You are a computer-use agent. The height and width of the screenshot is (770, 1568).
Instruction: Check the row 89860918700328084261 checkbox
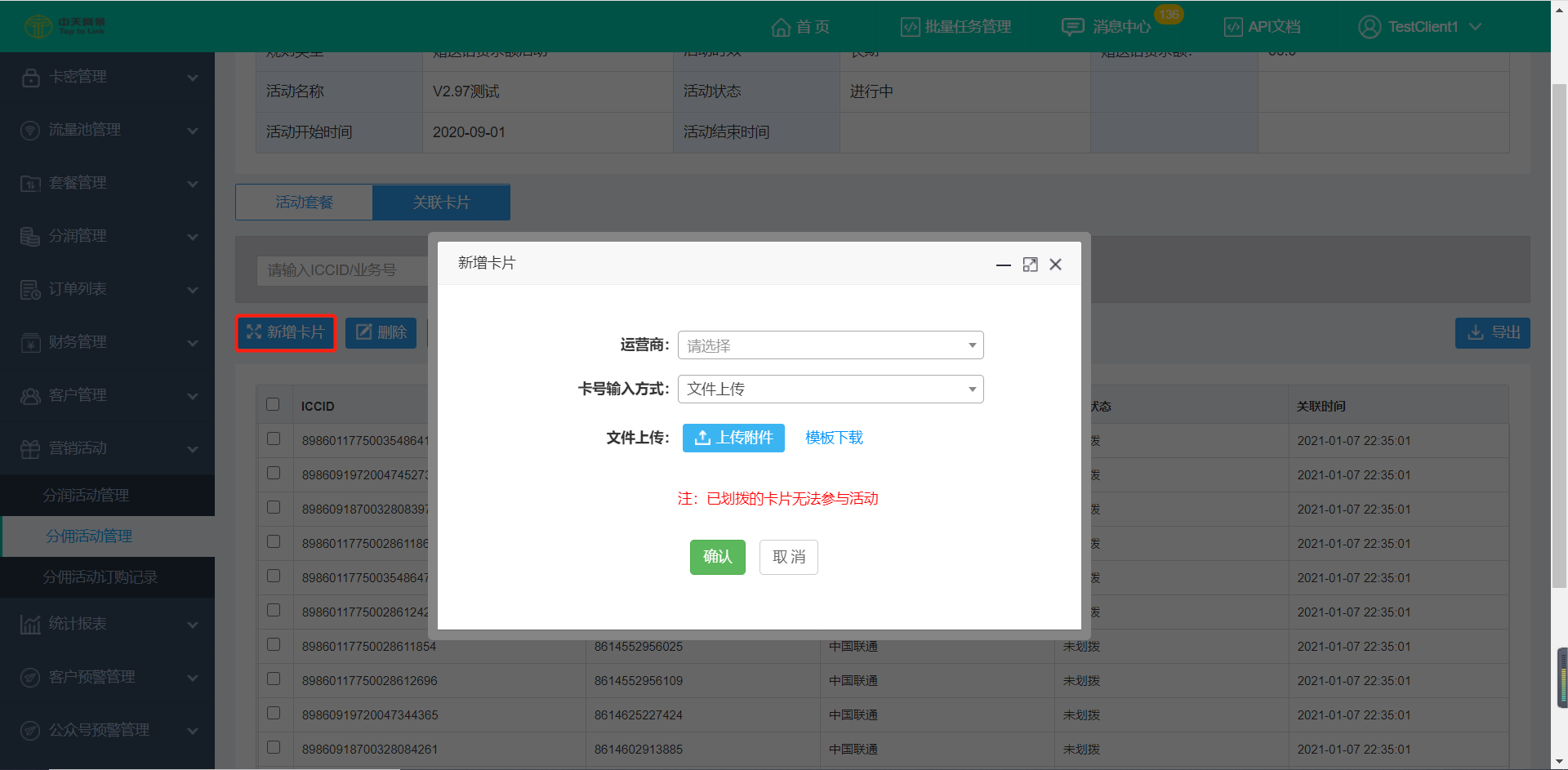[274, 747]
